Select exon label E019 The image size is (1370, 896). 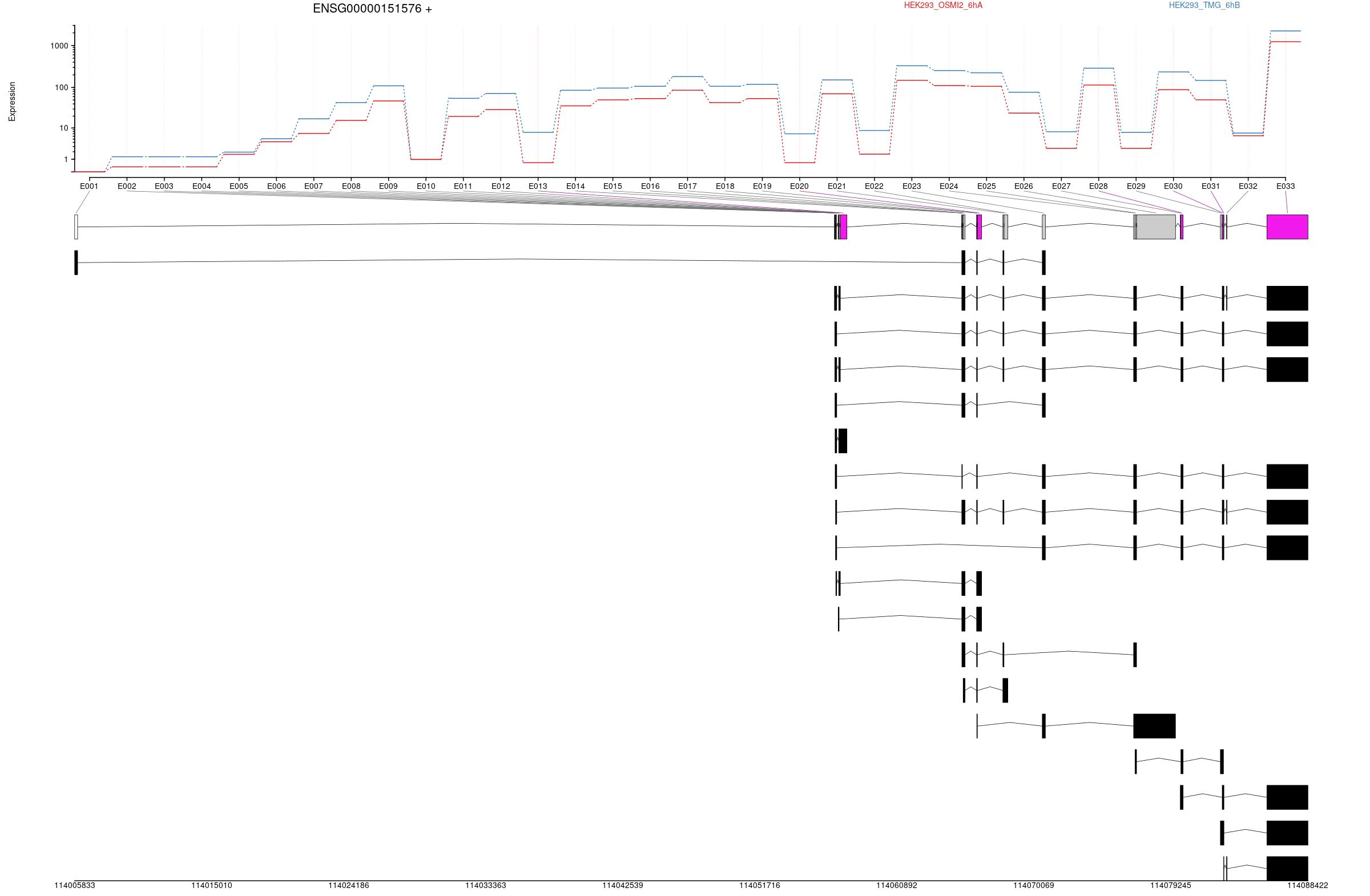click(762, 186)
